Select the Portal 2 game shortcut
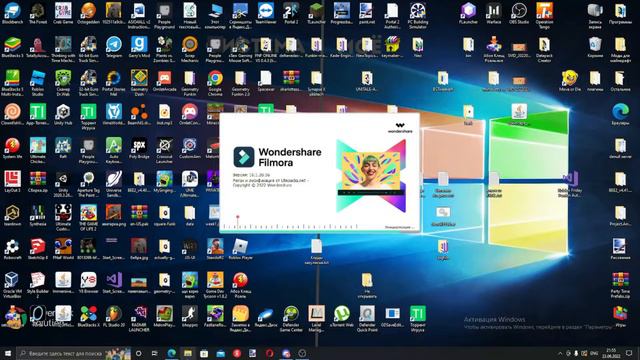Viewport: 640px width, 360px height. [x=291, y=13]
